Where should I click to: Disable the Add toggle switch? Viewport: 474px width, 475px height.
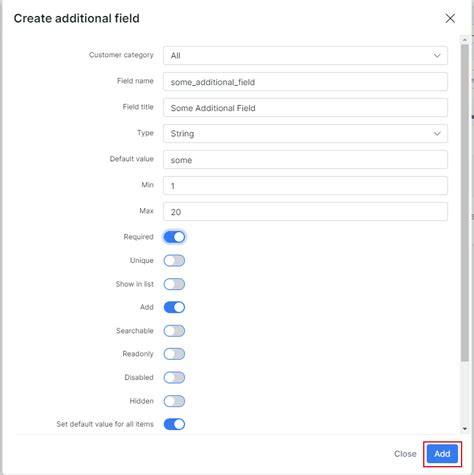click(174, 307)
